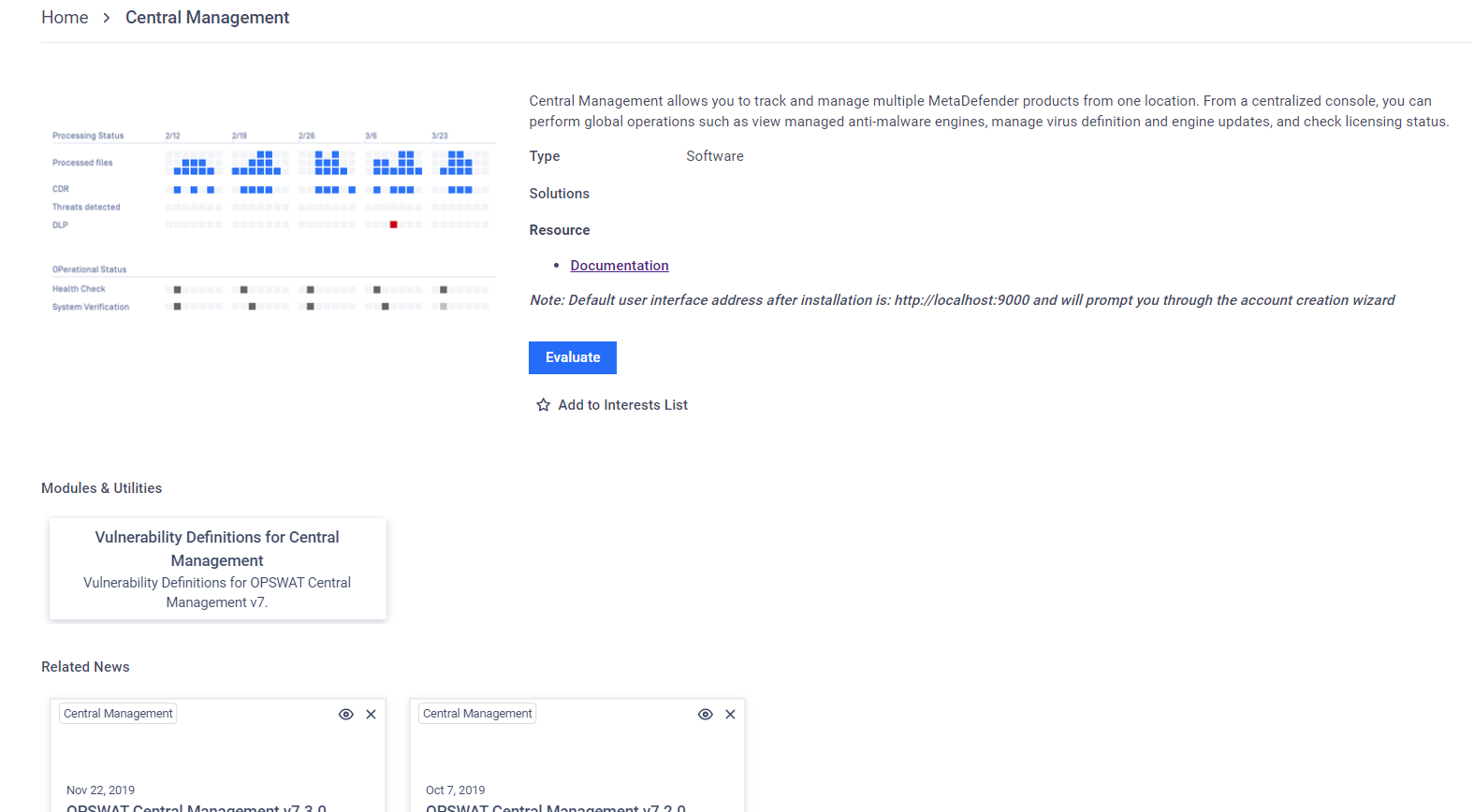Click the Software type value
Viewport: 1474px width, 812px height.
point(715,156)
